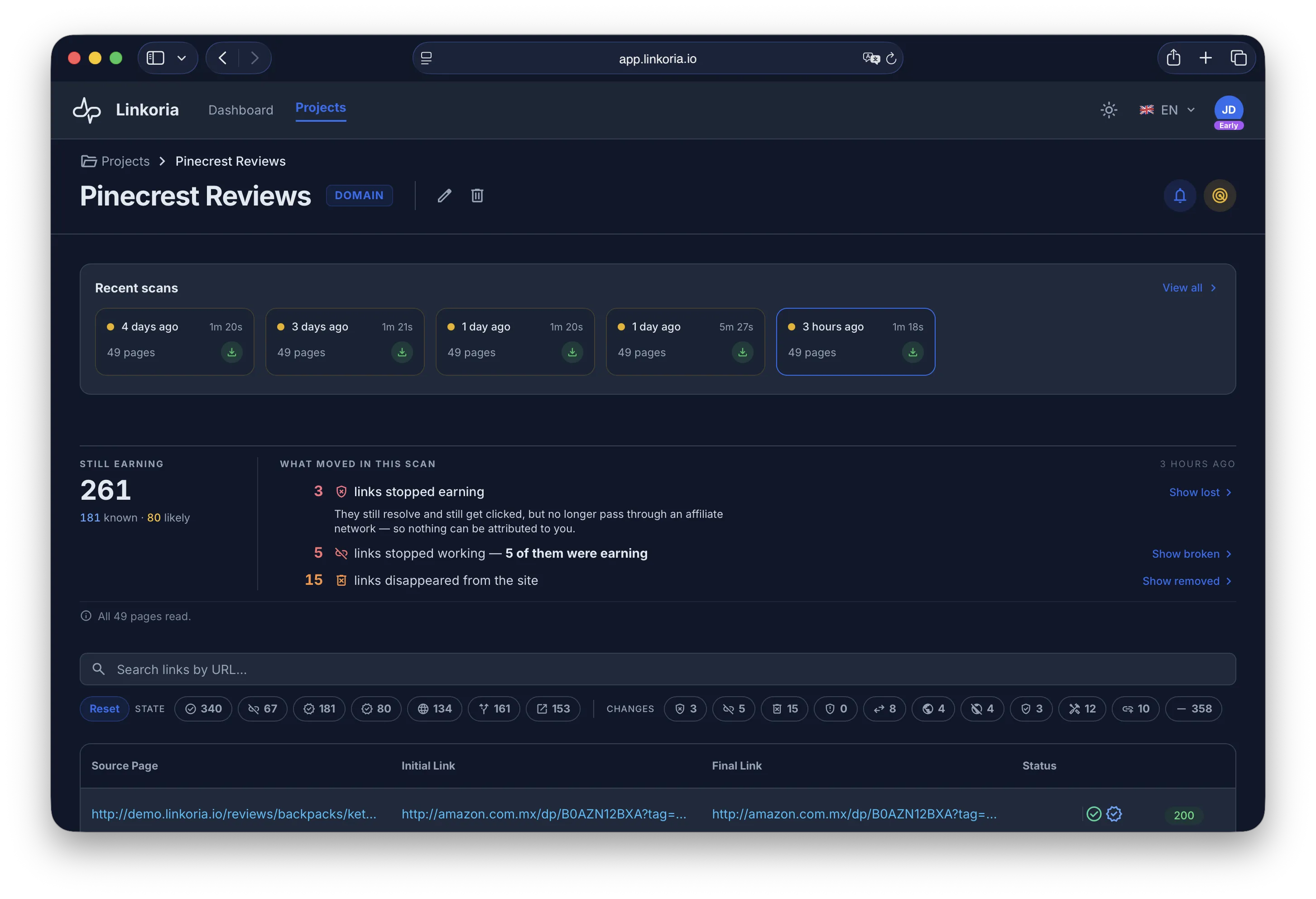Select the 4 days ago scan card

click(x=174, y=341)
